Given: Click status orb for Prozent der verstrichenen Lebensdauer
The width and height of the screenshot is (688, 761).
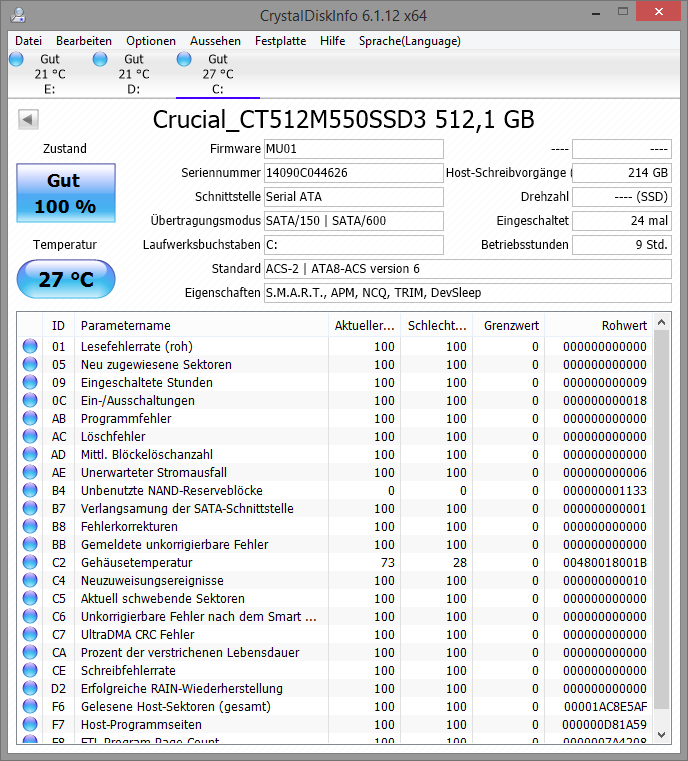Looking at the screenshot, I should click(x=30, y=652).
